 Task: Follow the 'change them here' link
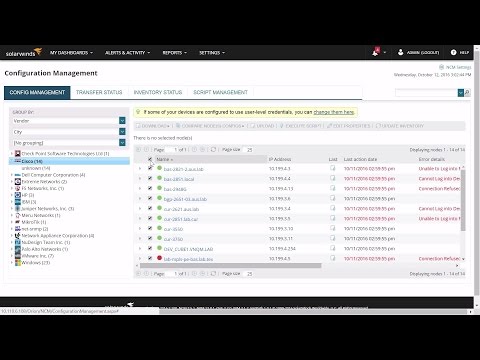coord(334,112)
